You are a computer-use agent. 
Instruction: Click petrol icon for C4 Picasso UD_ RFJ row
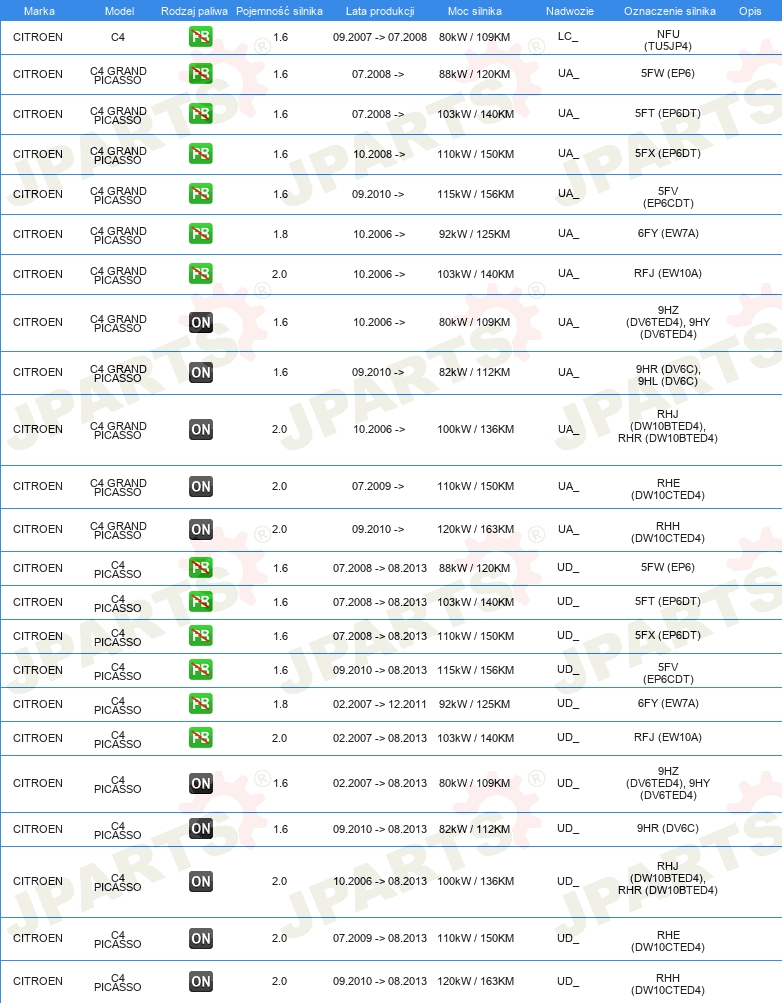201,738
